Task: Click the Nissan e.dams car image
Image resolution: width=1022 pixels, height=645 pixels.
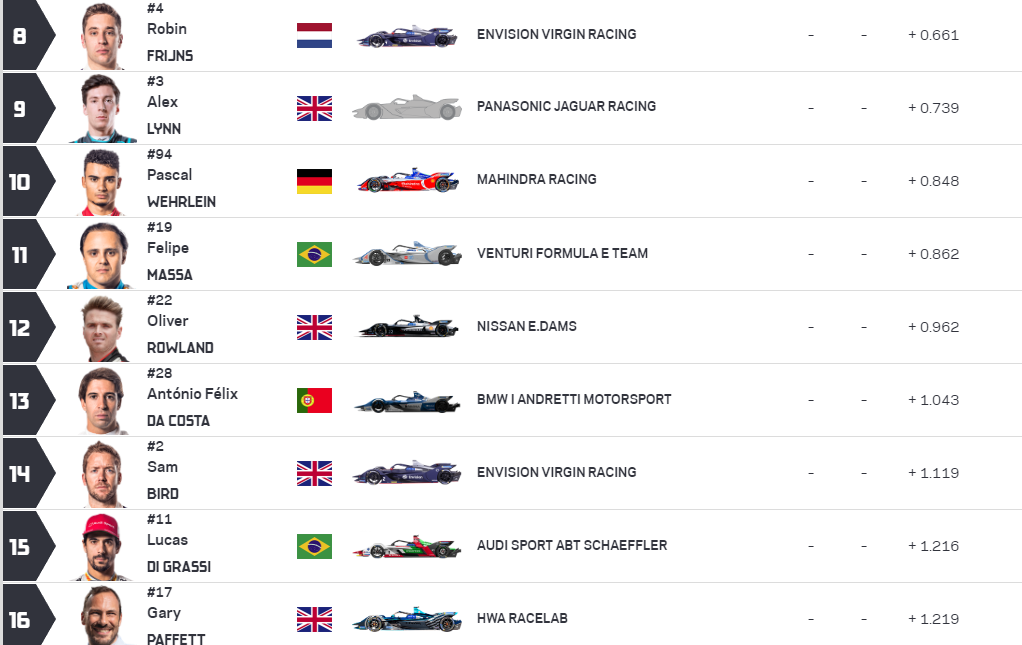Action: coord(407,327)
